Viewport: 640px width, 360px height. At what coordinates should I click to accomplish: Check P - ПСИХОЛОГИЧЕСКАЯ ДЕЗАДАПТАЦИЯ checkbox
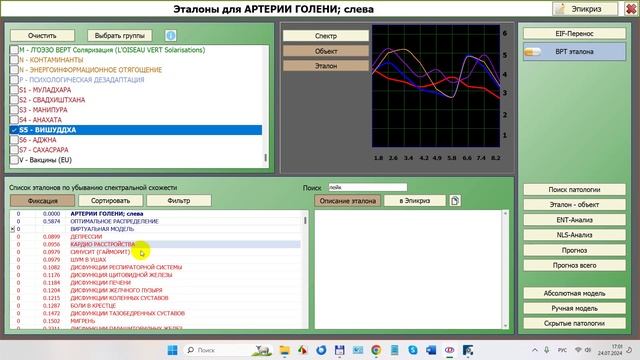[14, 80]
